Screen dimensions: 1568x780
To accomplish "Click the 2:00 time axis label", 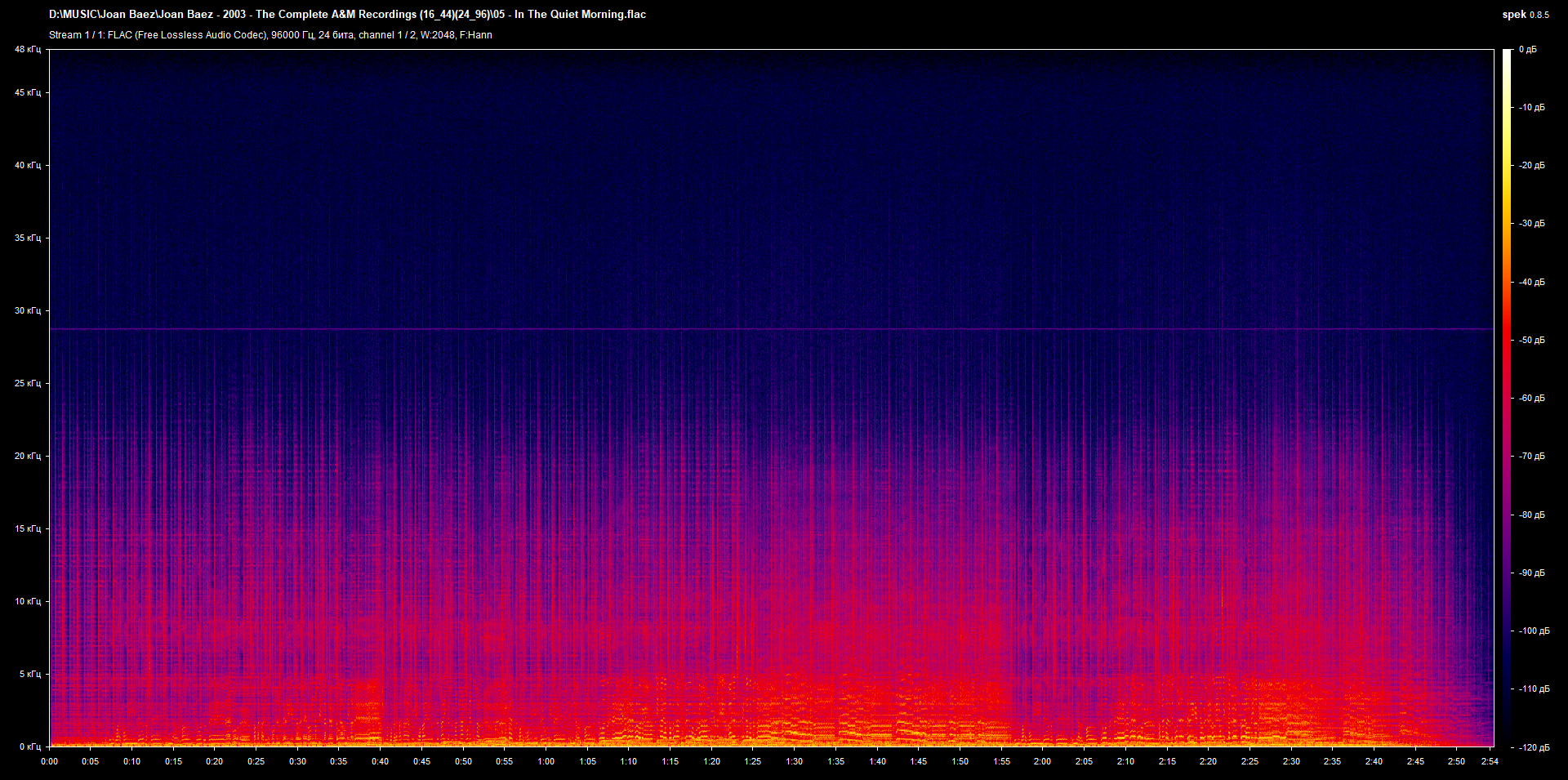I will click(x=1042, y=762).
